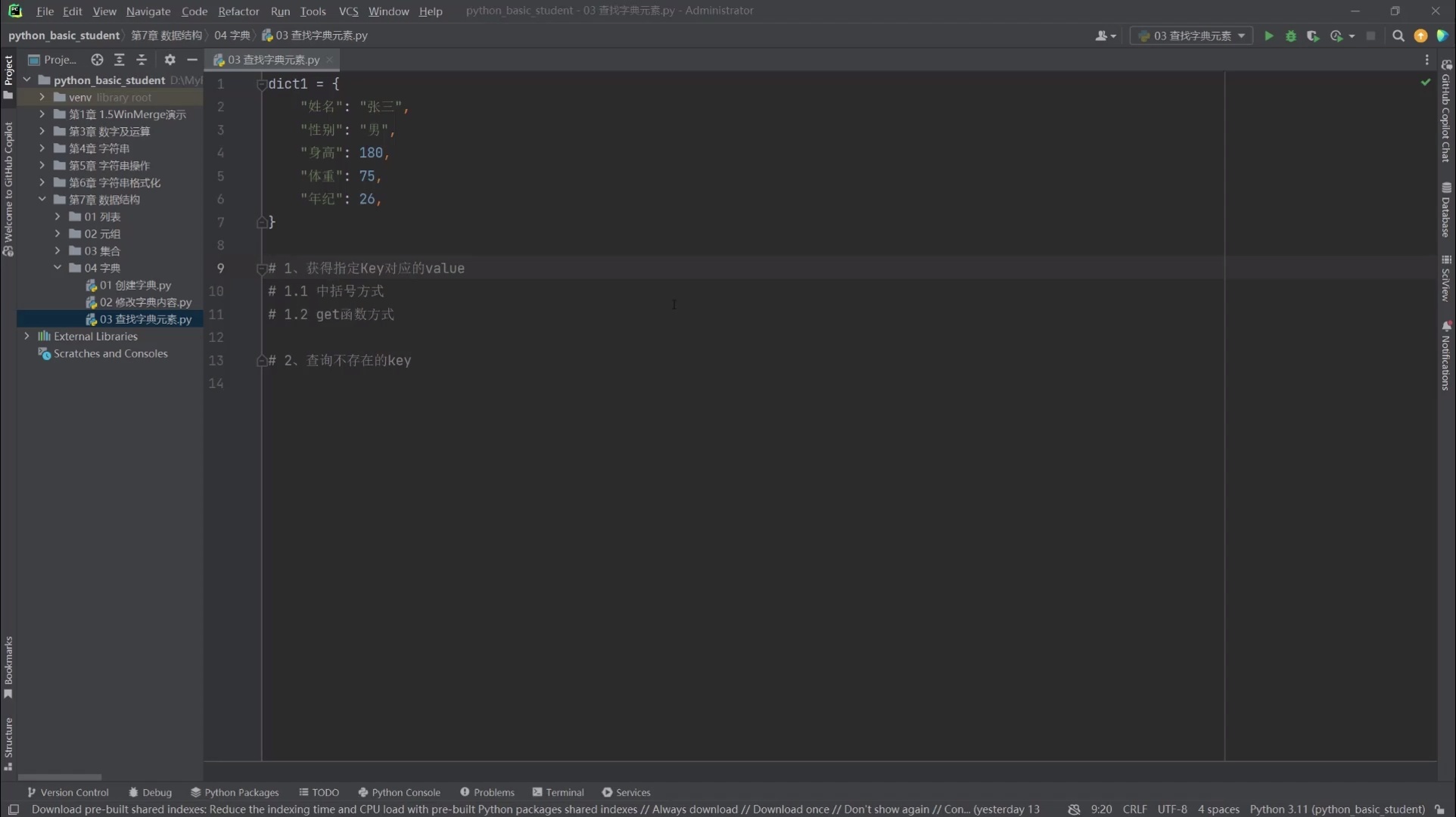Image resolution: width=1456 pixels, height=817 pixels.
Task: Open Project panel settings gear
Action: coord(170,60)
